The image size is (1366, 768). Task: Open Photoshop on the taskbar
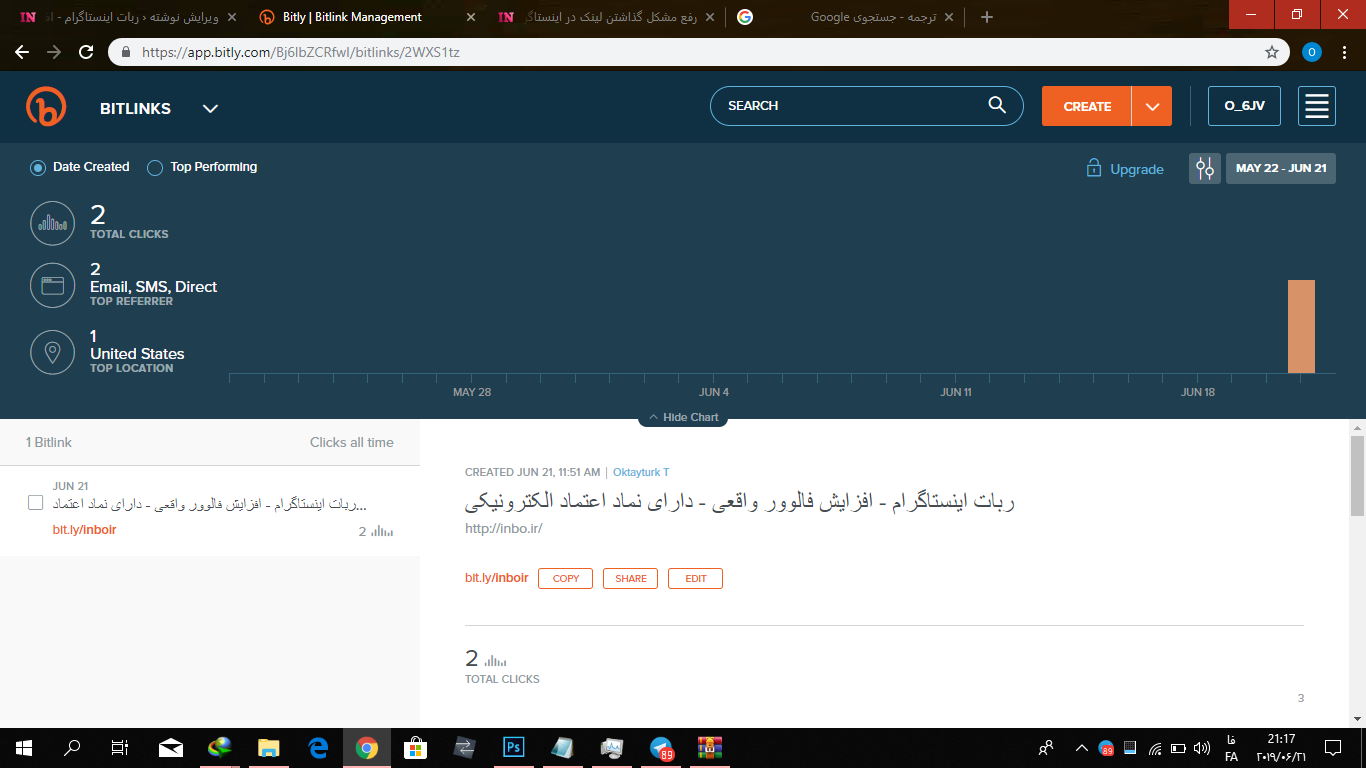(514, 747)
